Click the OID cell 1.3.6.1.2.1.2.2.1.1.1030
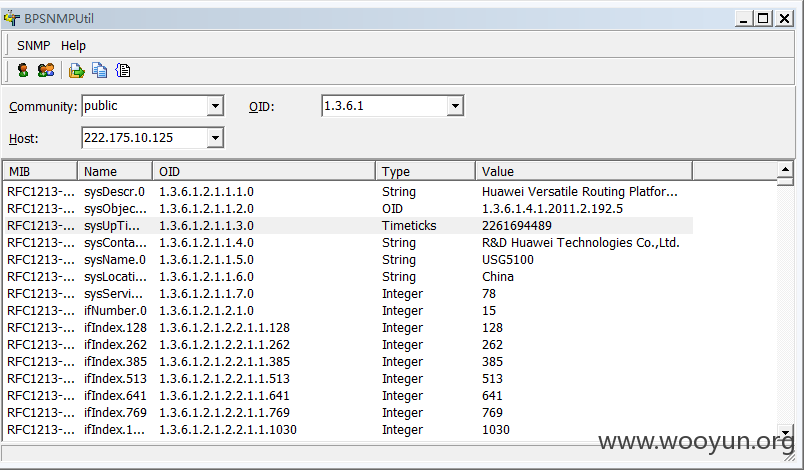 click(228, 430)
